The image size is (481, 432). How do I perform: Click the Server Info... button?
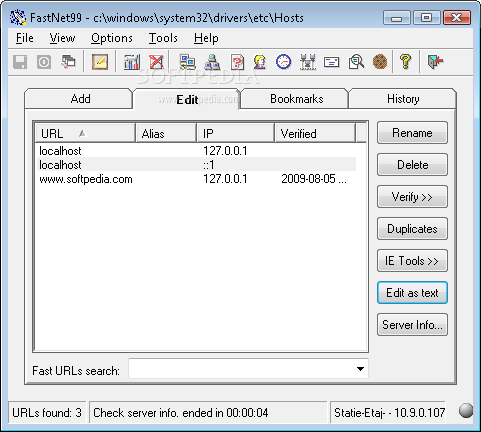pos(412,325)
